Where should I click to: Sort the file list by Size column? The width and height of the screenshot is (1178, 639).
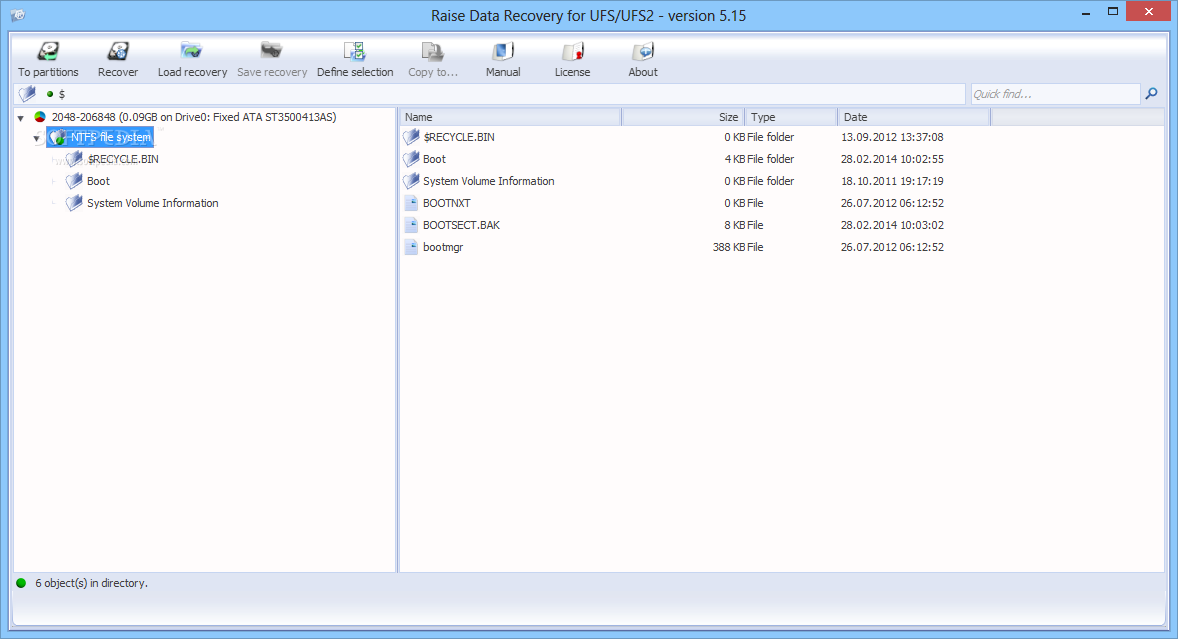(x=683, y=117)
